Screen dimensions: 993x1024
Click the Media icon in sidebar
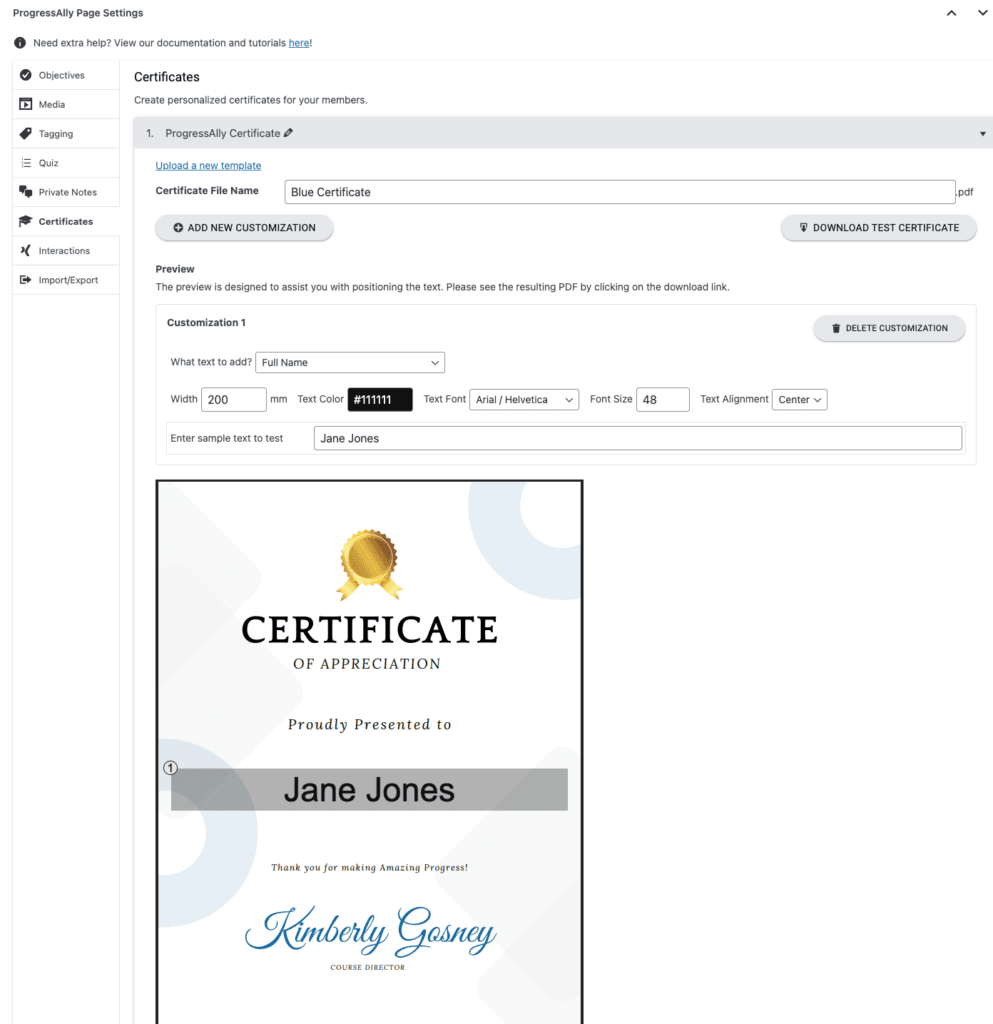pyautogui.click(x=26, y=104)
